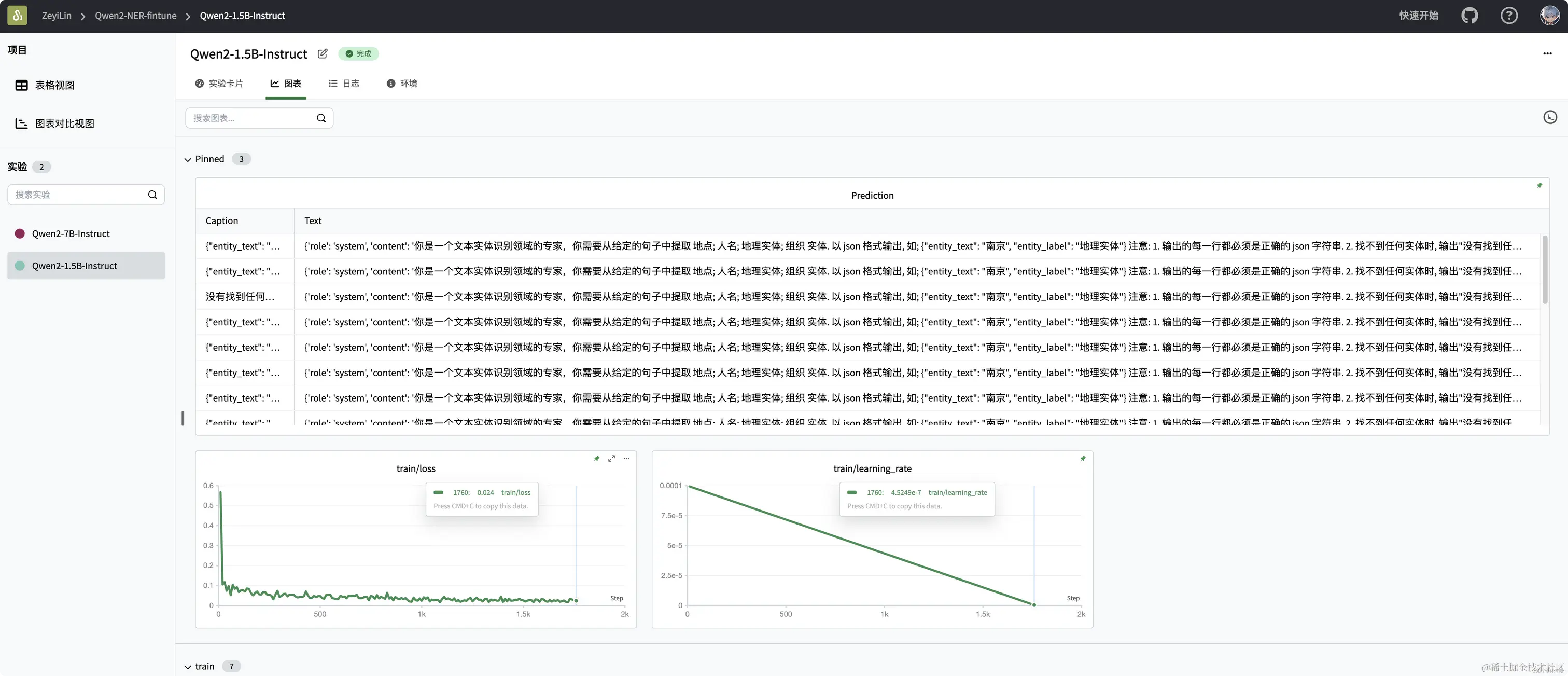Collapse the Pinned section
1568x676 pixels.
point(188,160)
